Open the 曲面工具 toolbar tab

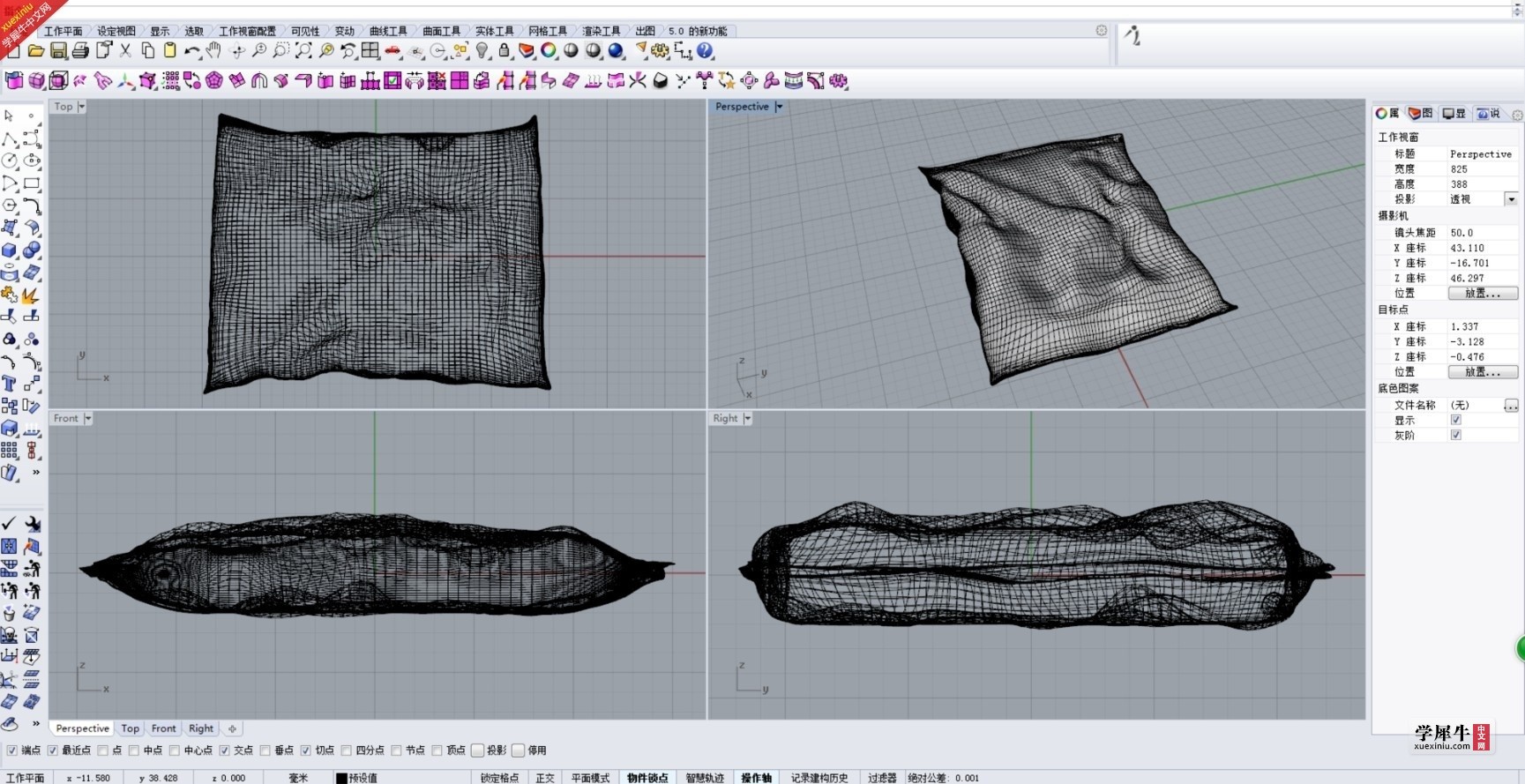coord(441,31)
